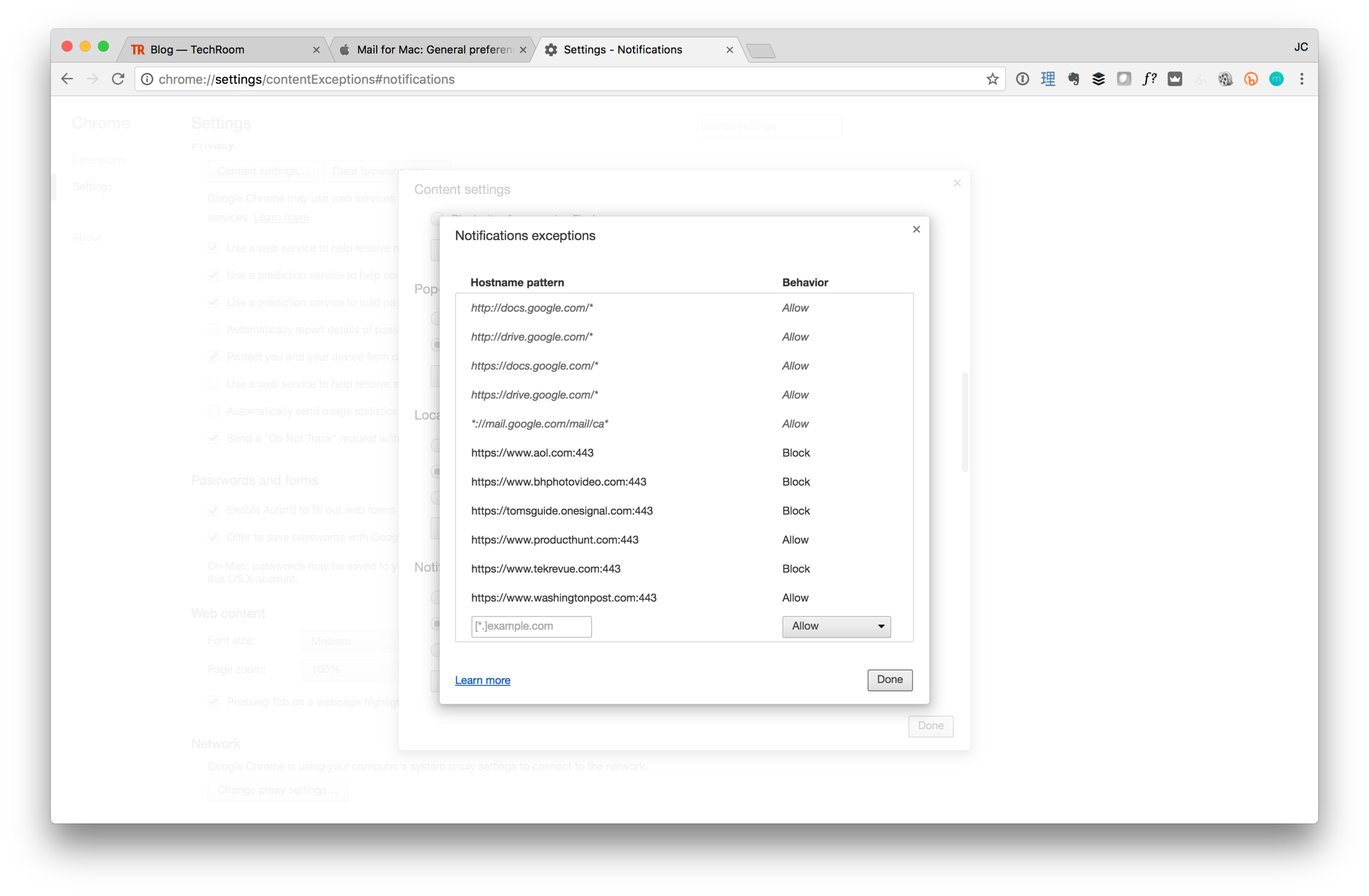The image size is (1369, 896).
Task: Bookmark this page with the star icon
Action: (x=992, y=79)
